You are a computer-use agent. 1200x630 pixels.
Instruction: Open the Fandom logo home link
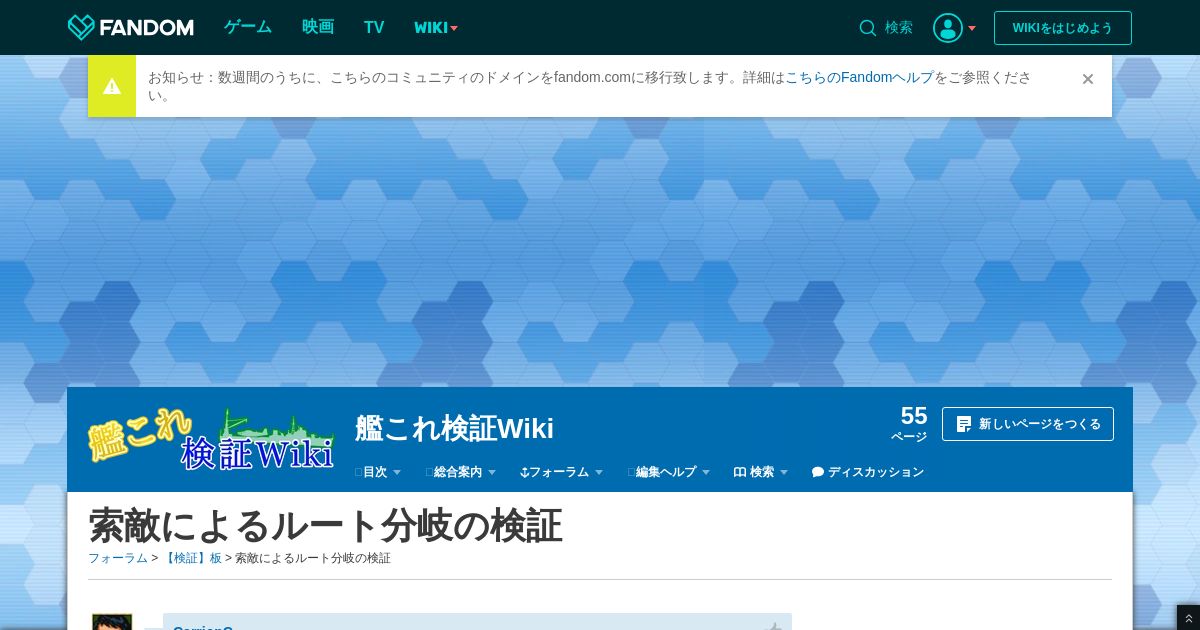(x=130, y=27)
